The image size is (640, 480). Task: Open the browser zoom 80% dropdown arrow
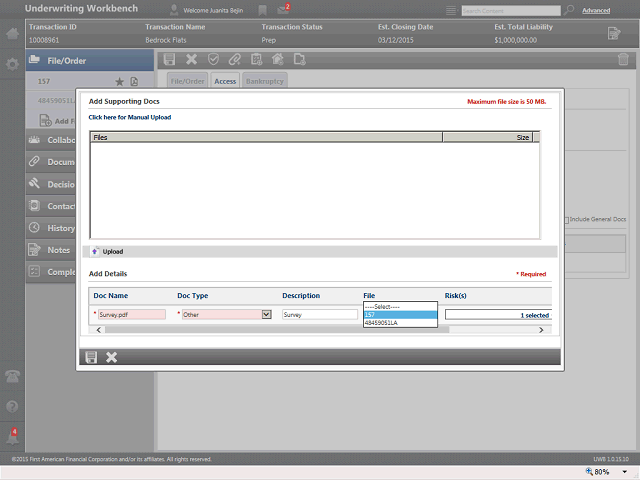(624, 472)
